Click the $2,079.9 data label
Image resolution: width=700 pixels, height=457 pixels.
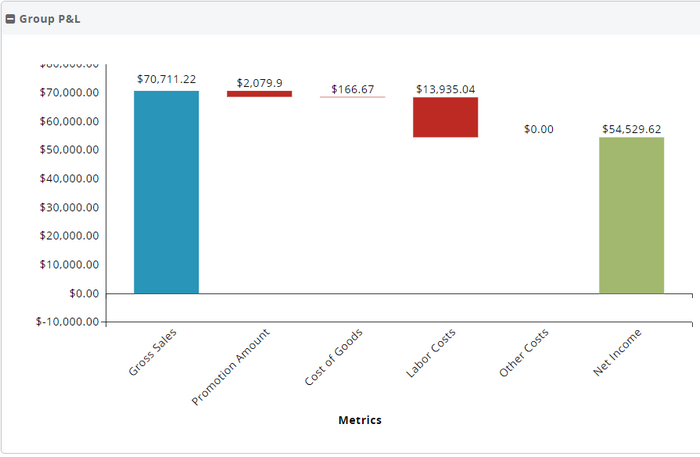259,82
